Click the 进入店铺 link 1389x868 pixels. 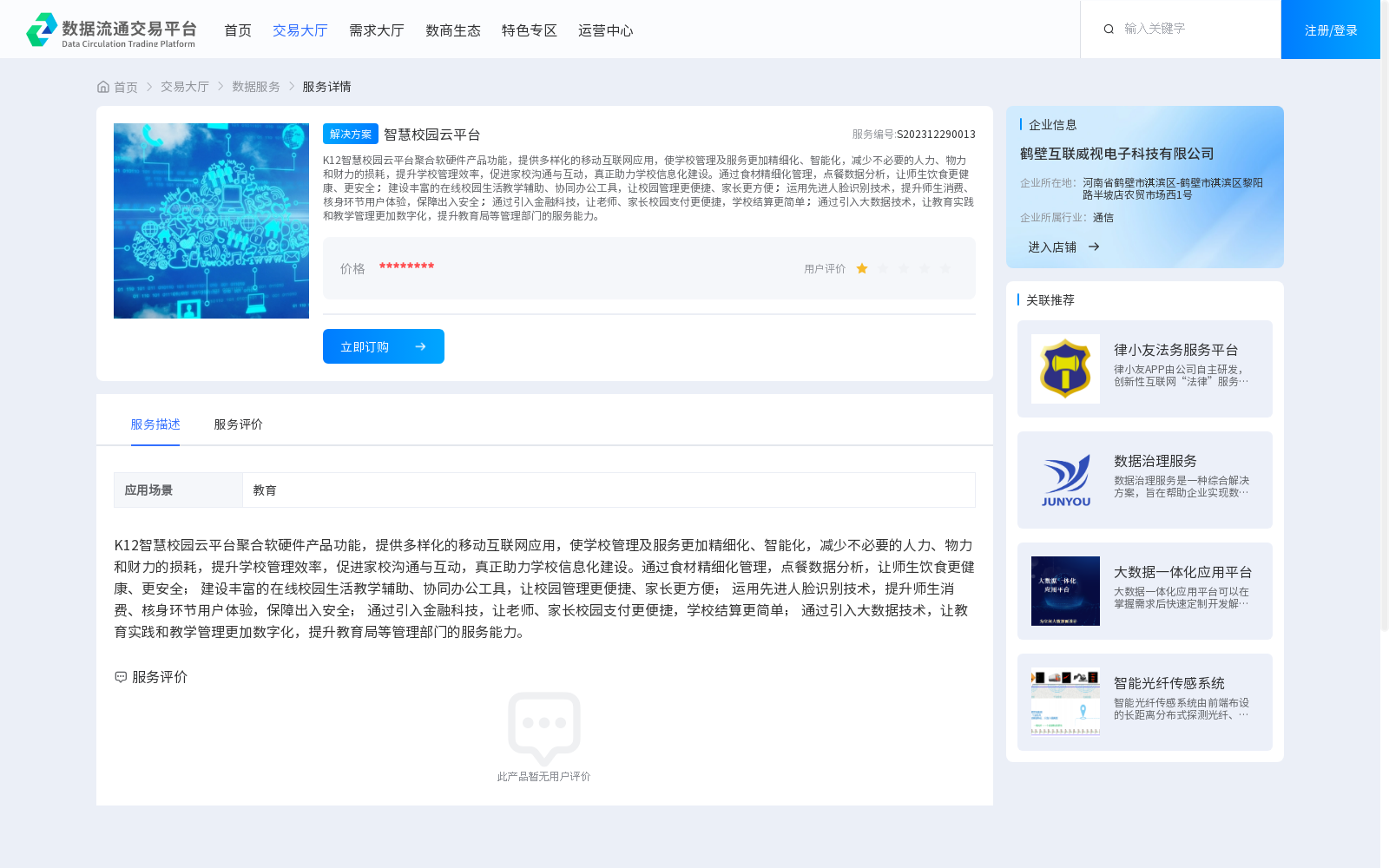coord(1052,247)
